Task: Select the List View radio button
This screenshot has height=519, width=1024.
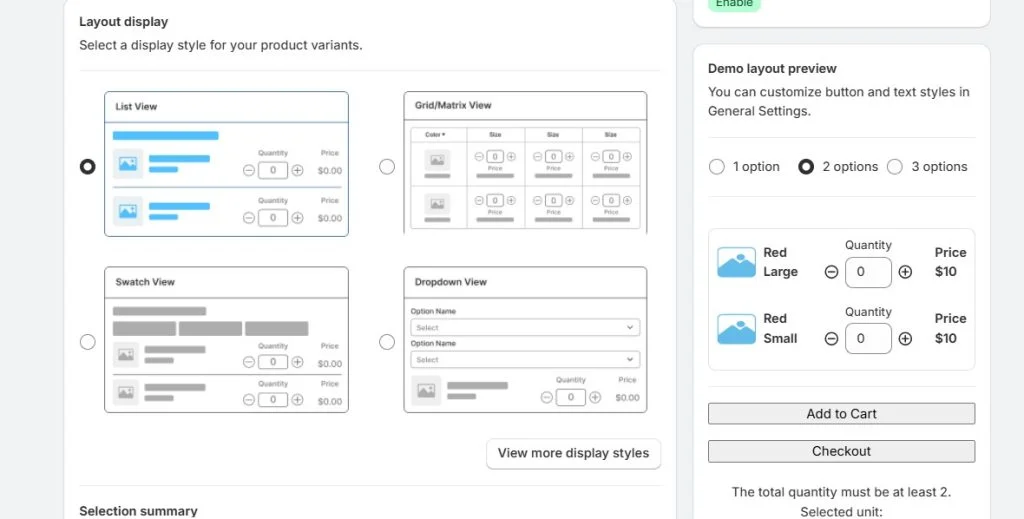Action: pos(88,166)
